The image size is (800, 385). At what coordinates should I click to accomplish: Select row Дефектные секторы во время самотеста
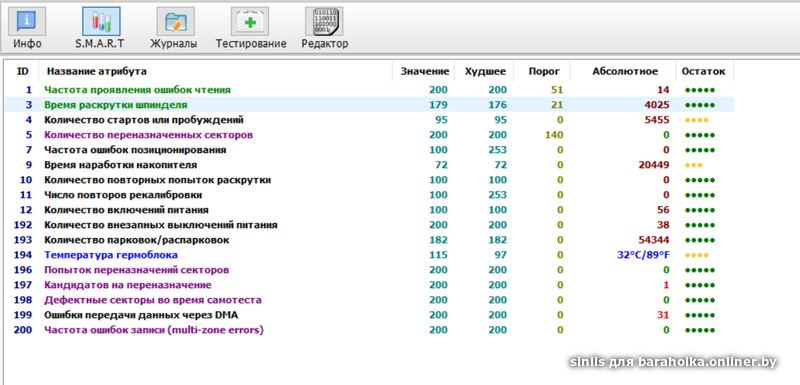click(x=370, y=300)
